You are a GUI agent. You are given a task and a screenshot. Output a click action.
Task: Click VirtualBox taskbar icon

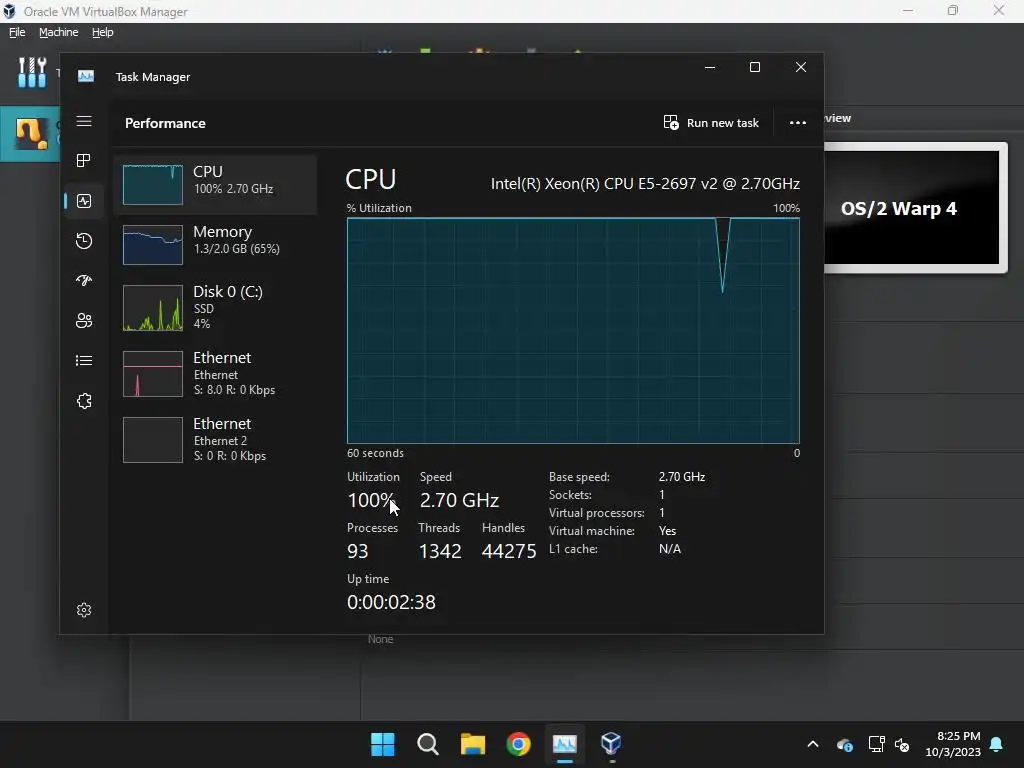point(611,744)
